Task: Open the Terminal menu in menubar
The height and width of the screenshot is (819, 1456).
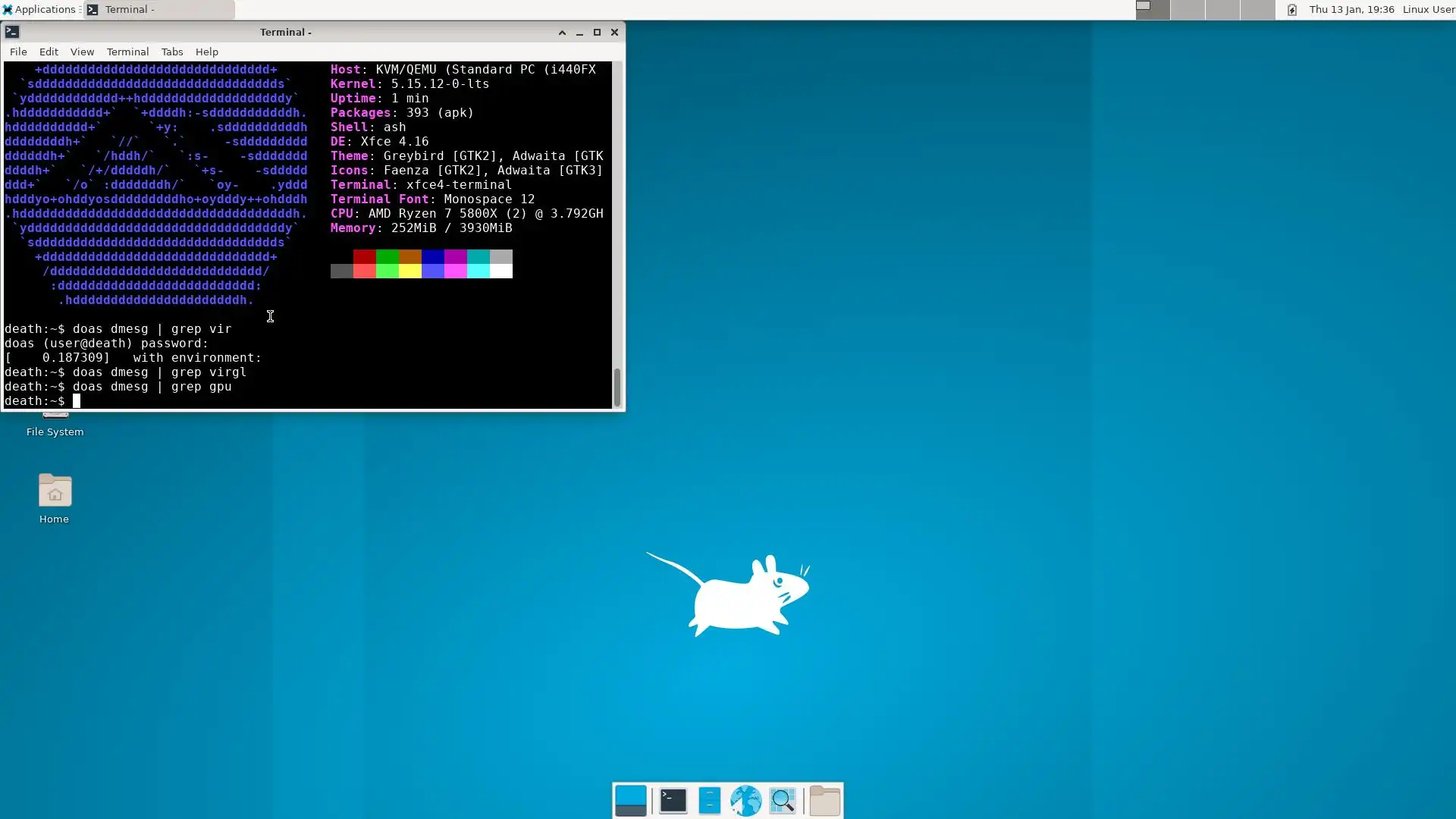Action: [127, 52]
